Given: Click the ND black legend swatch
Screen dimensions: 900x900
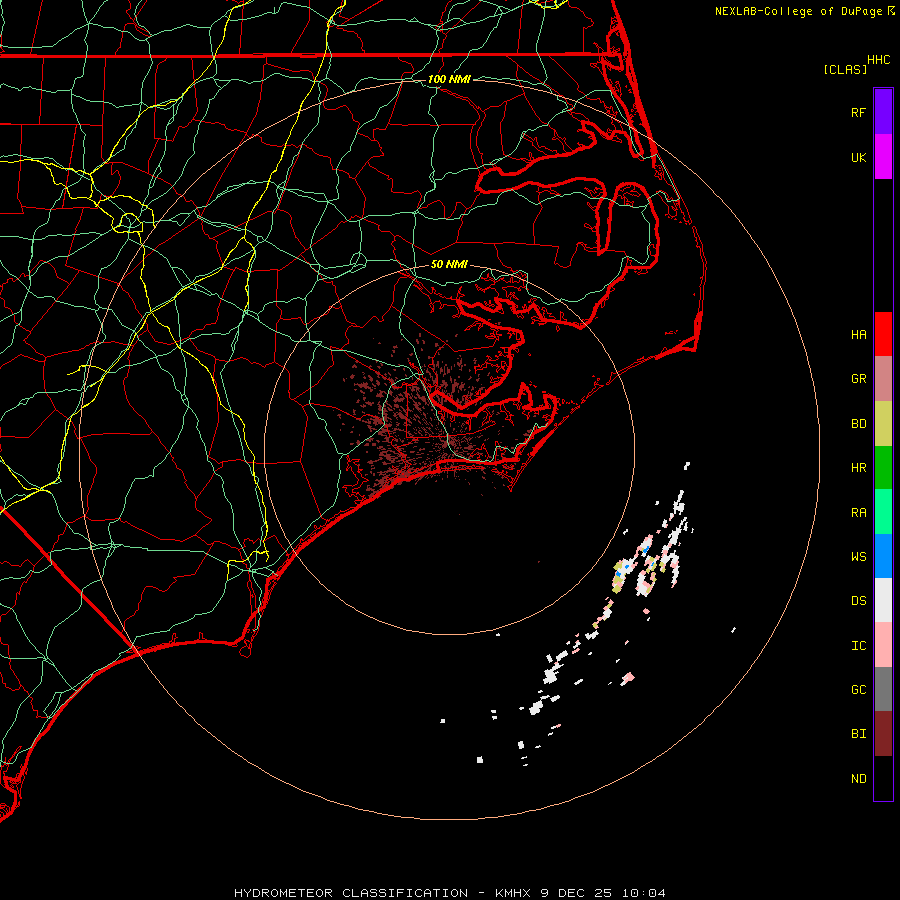Looking at the screenshot, I should click(883, 778).
